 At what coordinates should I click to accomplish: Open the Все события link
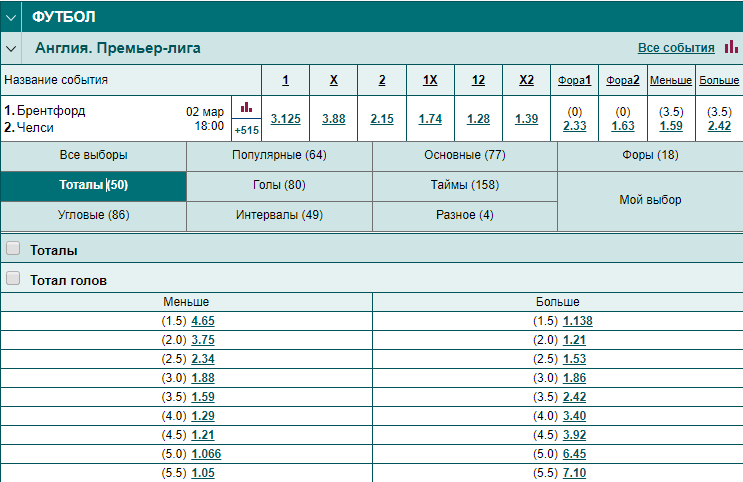(676, 48)
